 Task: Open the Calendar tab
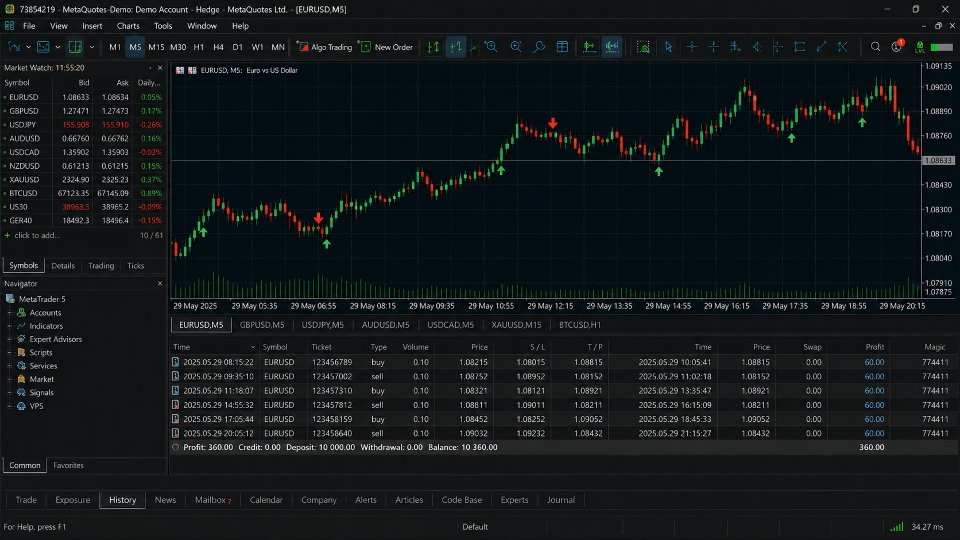[266, 500]
